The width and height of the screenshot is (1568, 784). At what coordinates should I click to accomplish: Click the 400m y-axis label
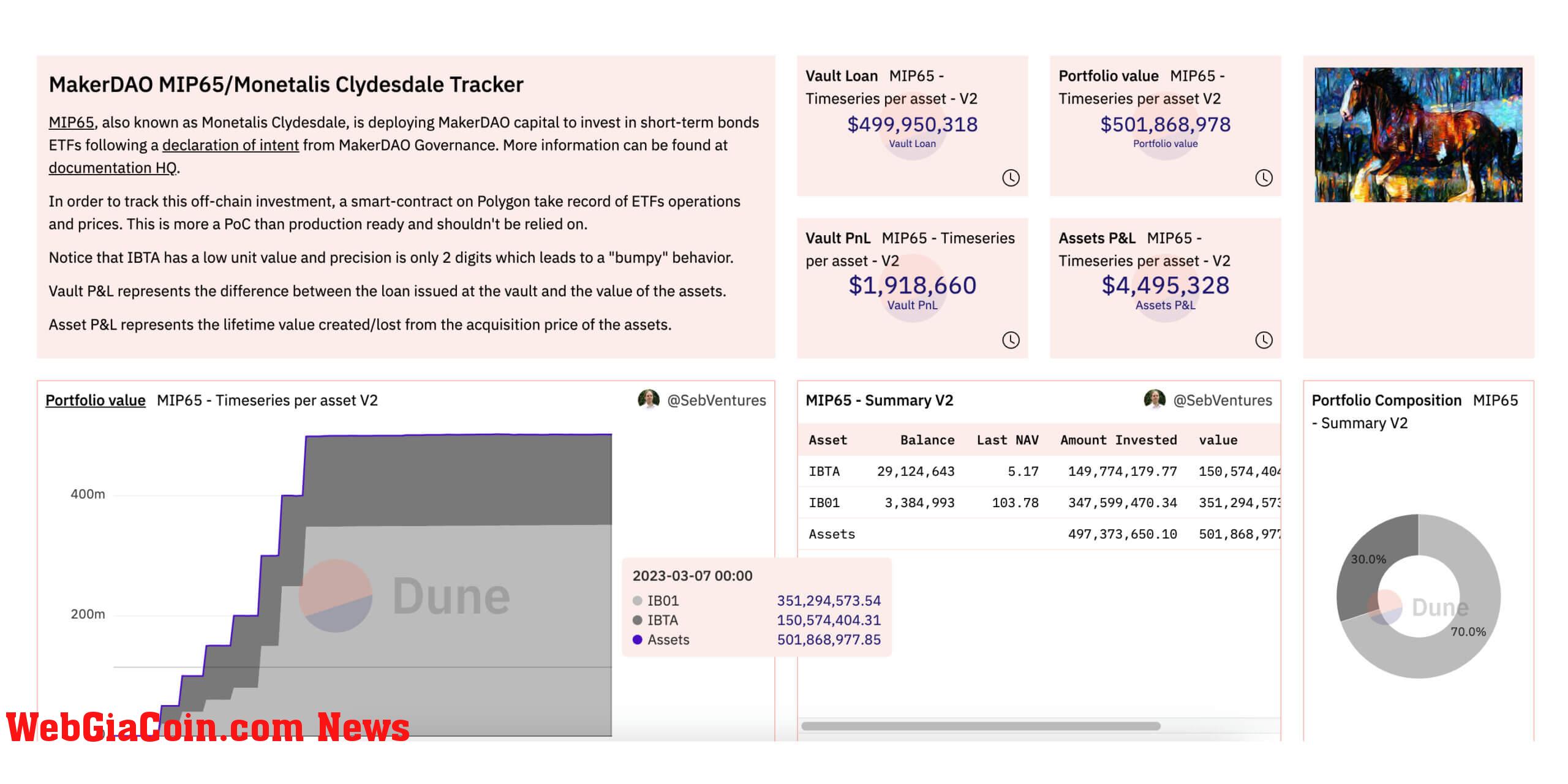click(x=88, y=494)
